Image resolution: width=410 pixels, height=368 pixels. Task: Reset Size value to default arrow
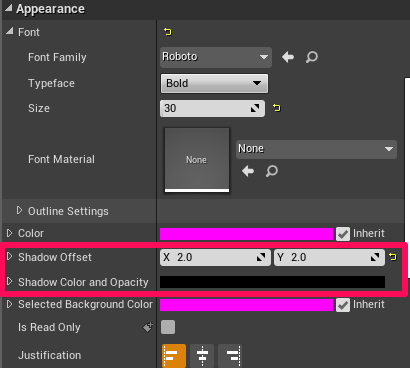[x=277, y=108]
